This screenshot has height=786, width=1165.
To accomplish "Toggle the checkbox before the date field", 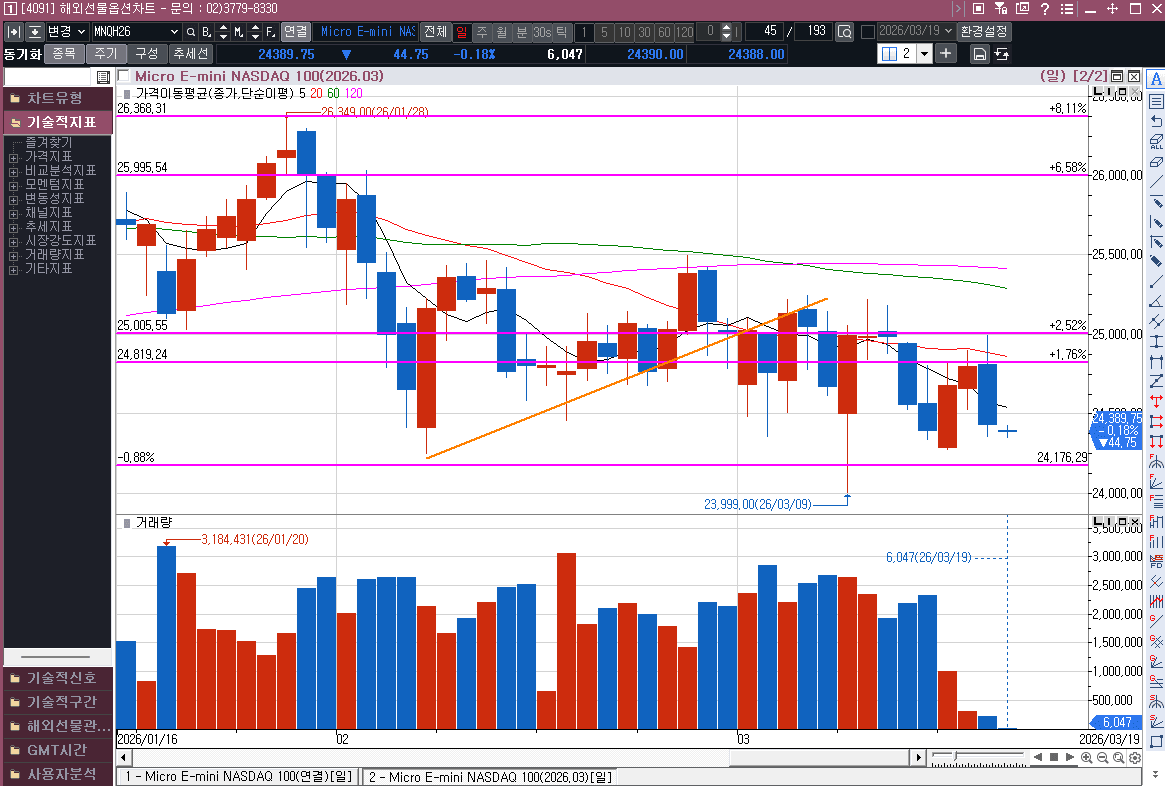I will click(x=867, y=32).
